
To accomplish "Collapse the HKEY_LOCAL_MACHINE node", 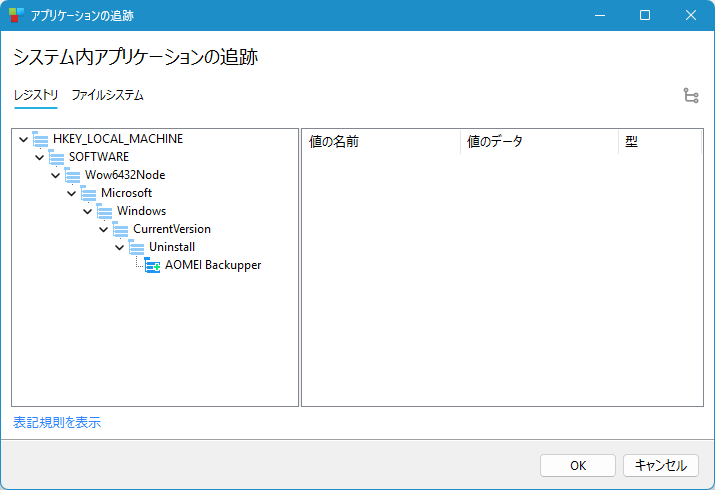I will tap(24, 139).
